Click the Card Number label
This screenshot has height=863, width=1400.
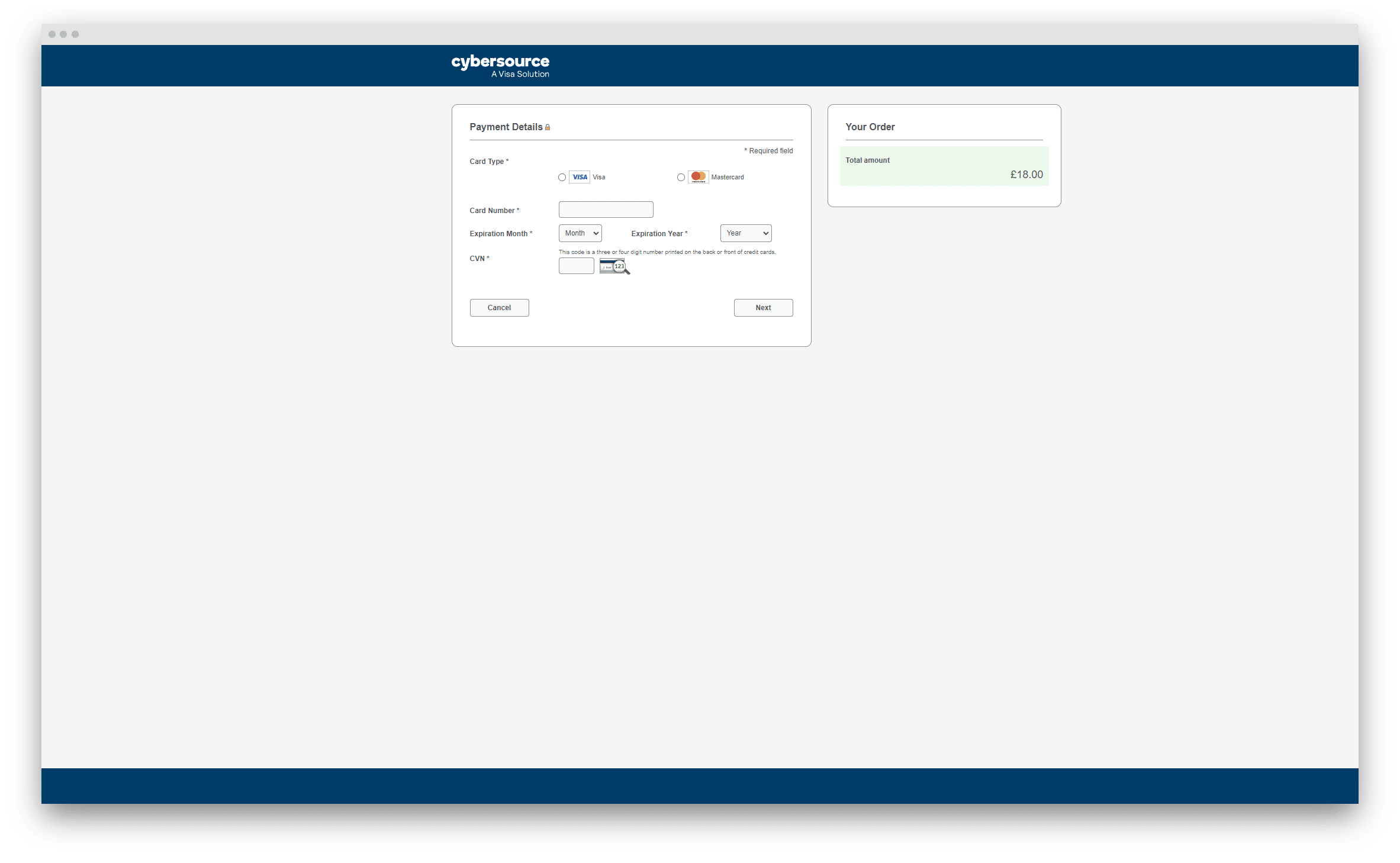[x=494, y=211]
